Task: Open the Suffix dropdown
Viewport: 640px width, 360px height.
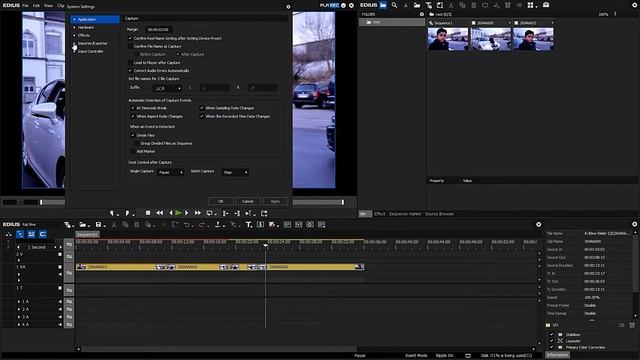Action: [167, 88]
